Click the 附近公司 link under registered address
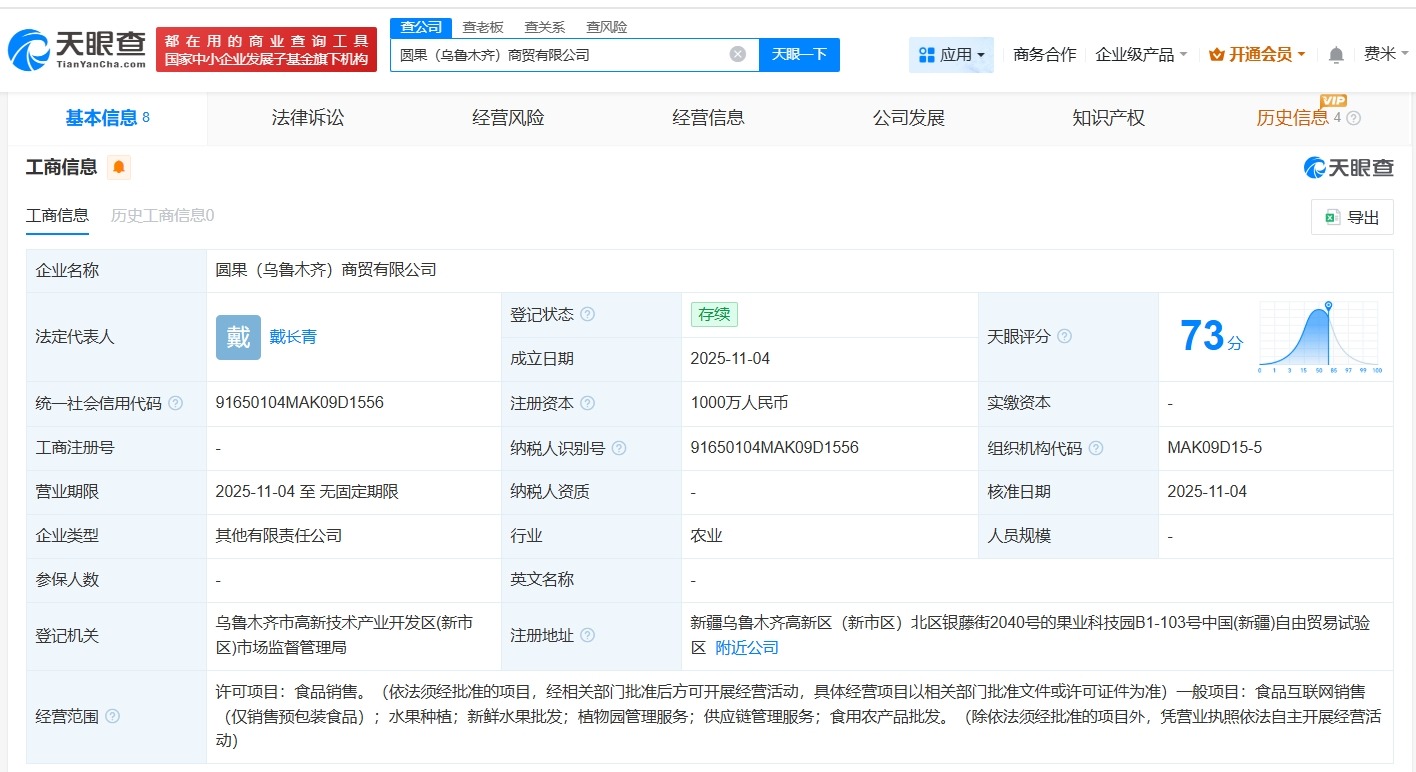1416x772 pixels. pyautogui.click(x=745, y=647)
